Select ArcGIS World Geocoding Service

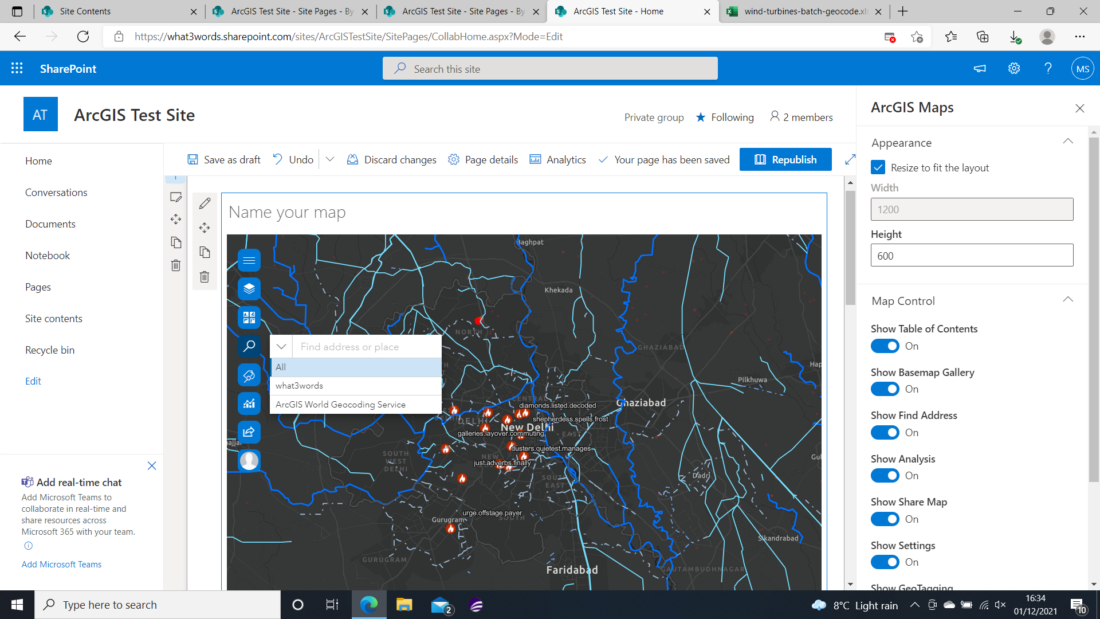coord(356,405)
